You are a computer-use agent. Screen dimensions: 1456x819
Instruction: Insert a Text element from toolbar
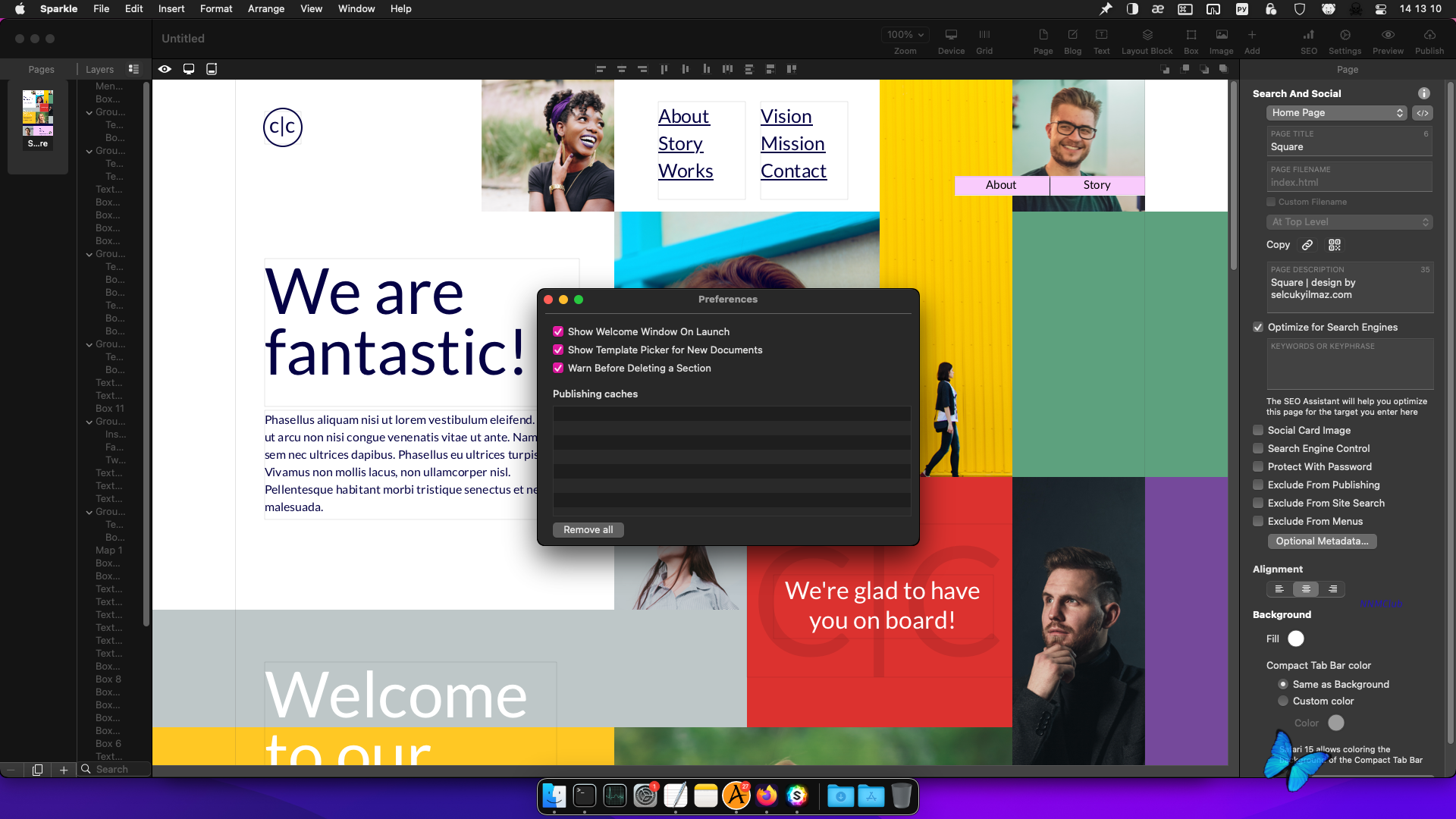(1102, 41)
